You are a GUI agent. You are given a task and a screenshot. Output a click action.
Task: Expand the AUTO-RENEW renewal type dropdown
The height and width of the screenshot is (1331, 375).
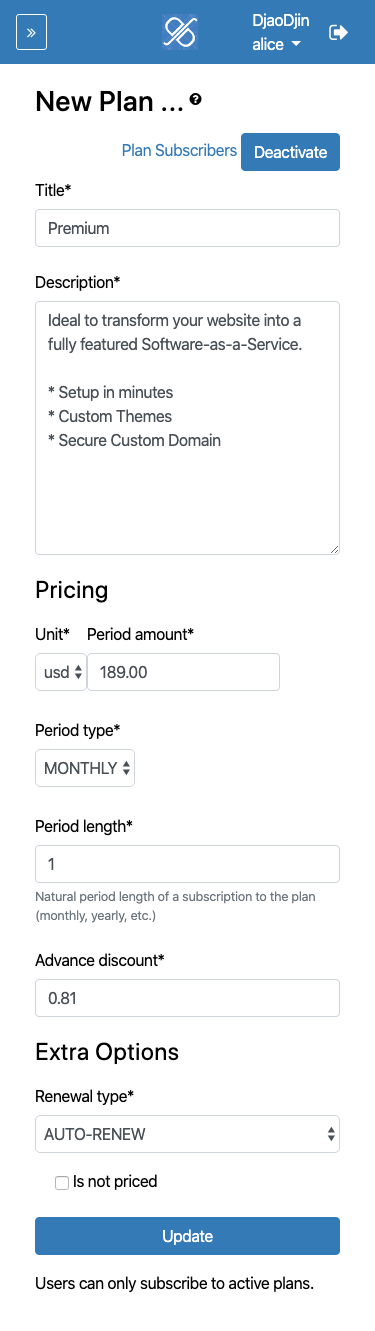[x=187, y=1134]
